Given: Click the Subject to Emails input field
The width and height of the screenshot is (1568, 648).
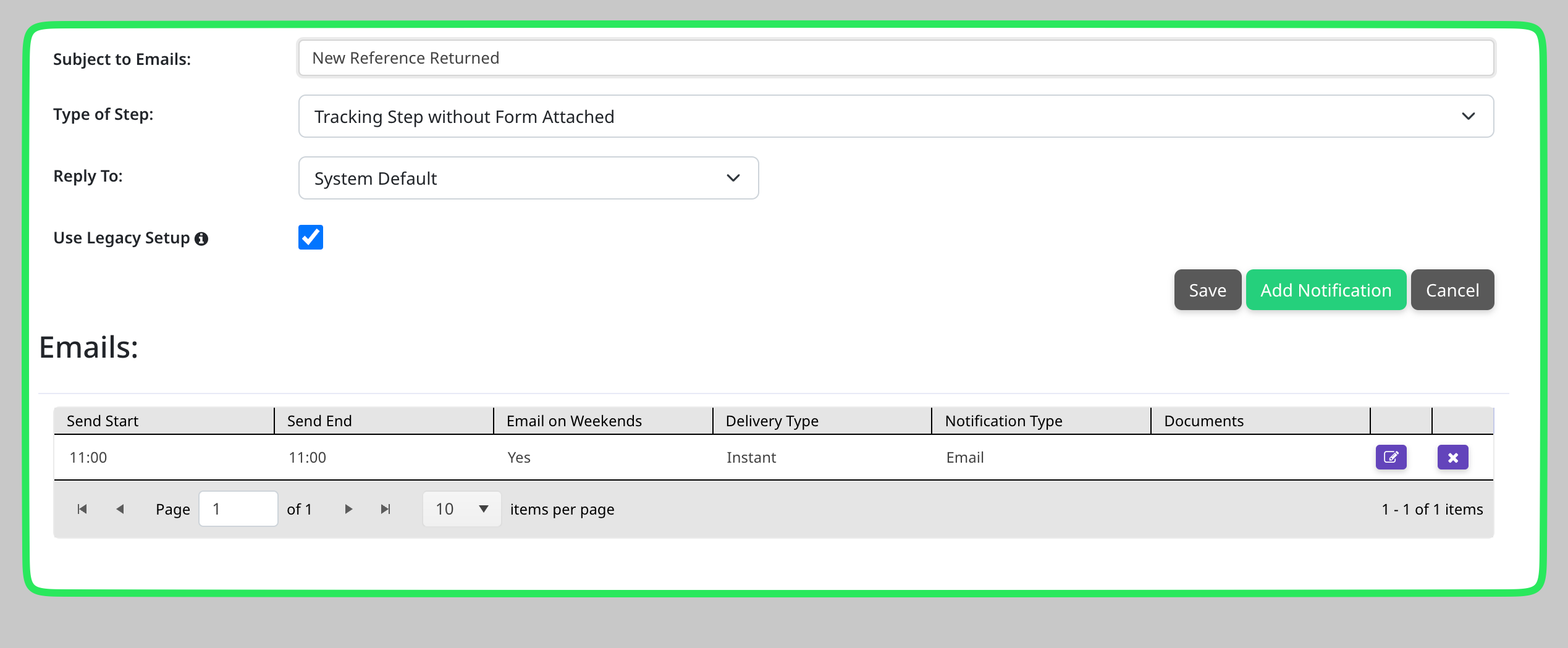Looking at the screenshot, I should coord(896,58).
